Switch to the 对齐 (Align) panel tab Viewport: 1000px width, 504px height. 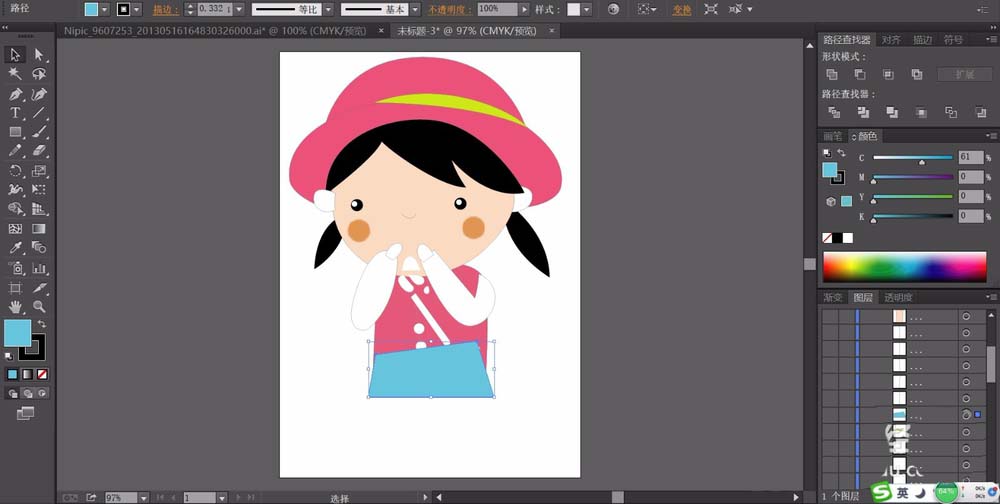891,40
